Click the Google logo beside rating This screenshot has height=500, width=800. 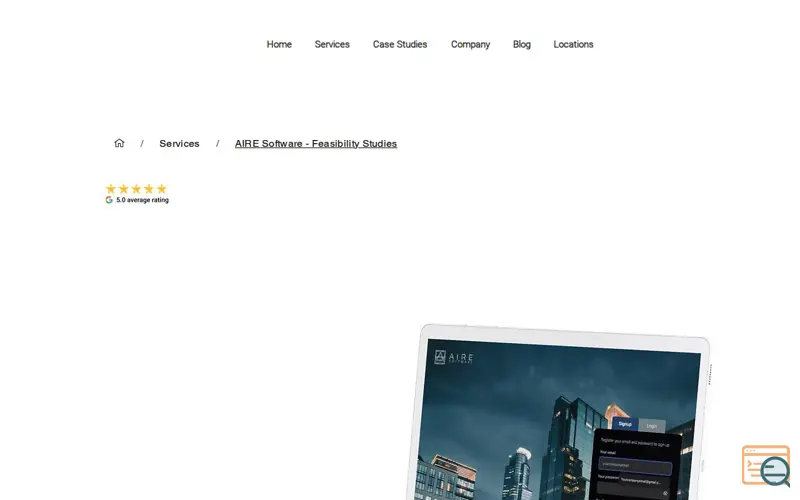tap(109, 200)
